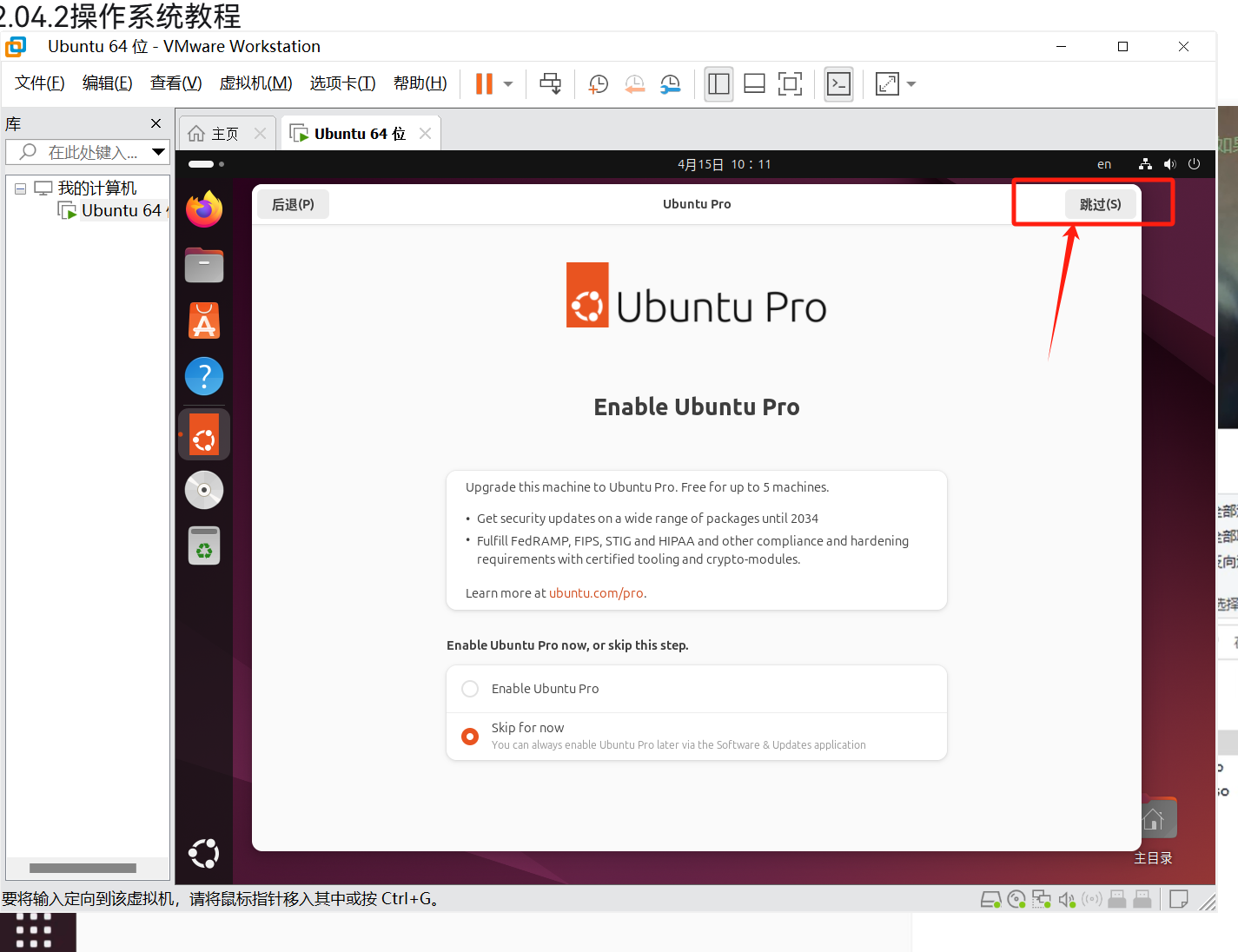Viewport: 1238px width, 952px height.
Task: Click the library panel horizontal scrollbar
Action: [83, 868]
